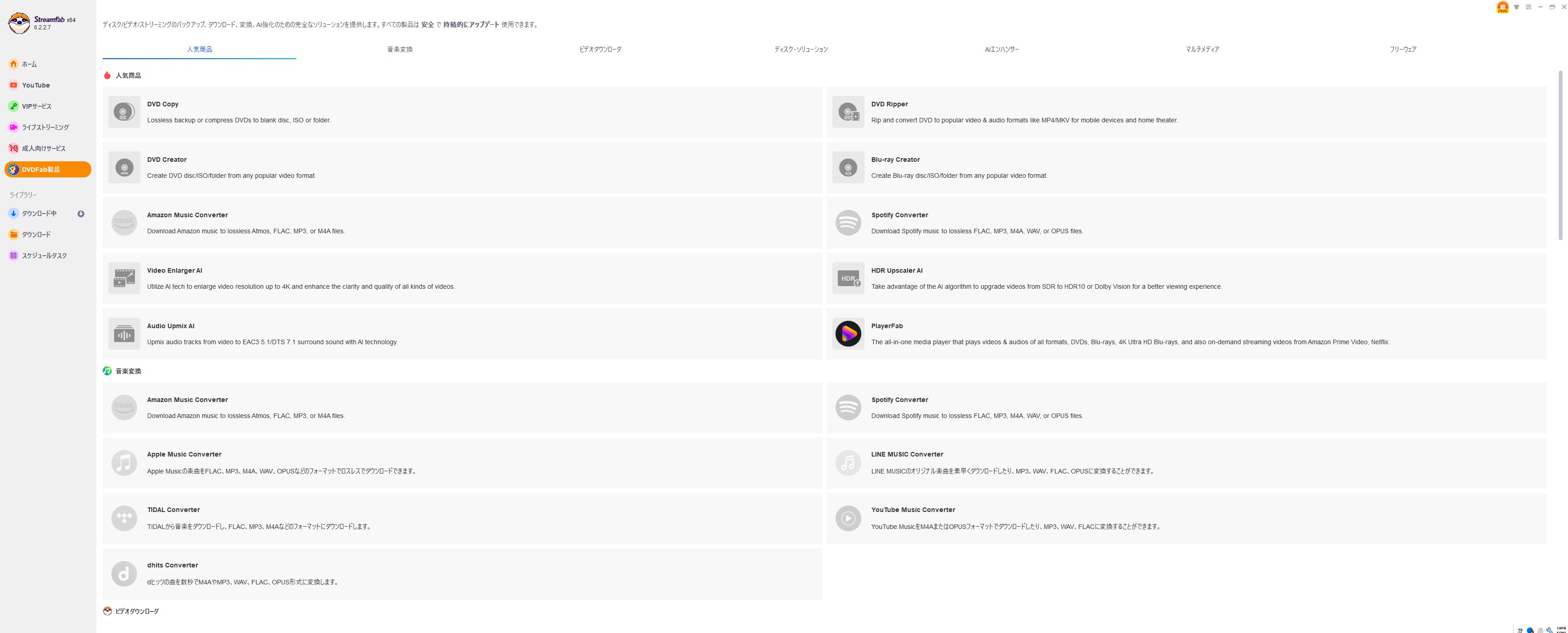Click Amazon Music icon in popular products

(x=123, y=223)
